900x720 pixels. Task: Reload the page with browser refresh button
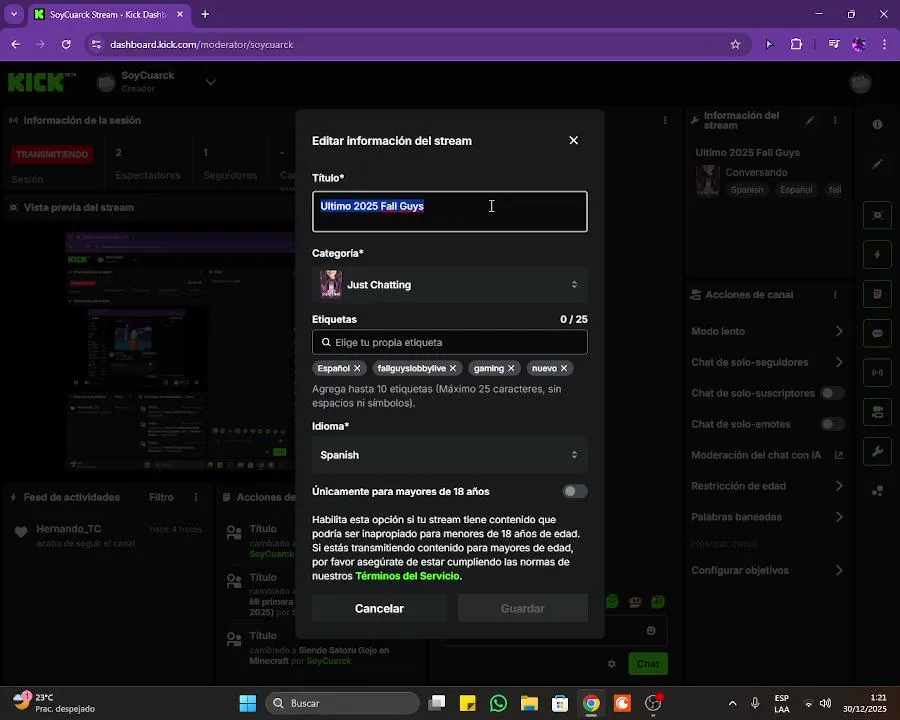[66, 45]
